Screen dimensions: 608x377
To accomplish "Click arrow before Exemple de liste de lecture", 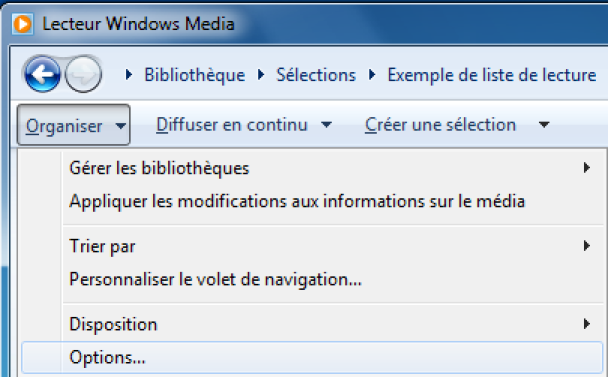I will point(372,74).
